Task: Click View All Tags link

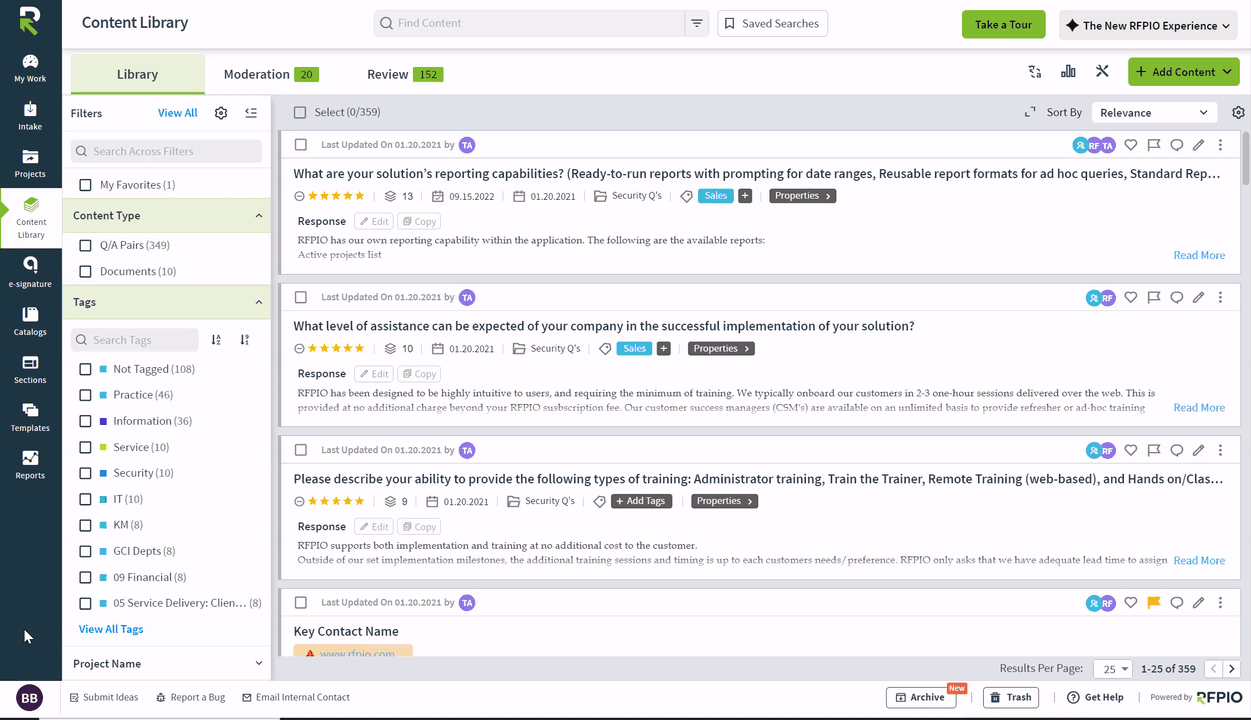Action: tap(111, 629)
